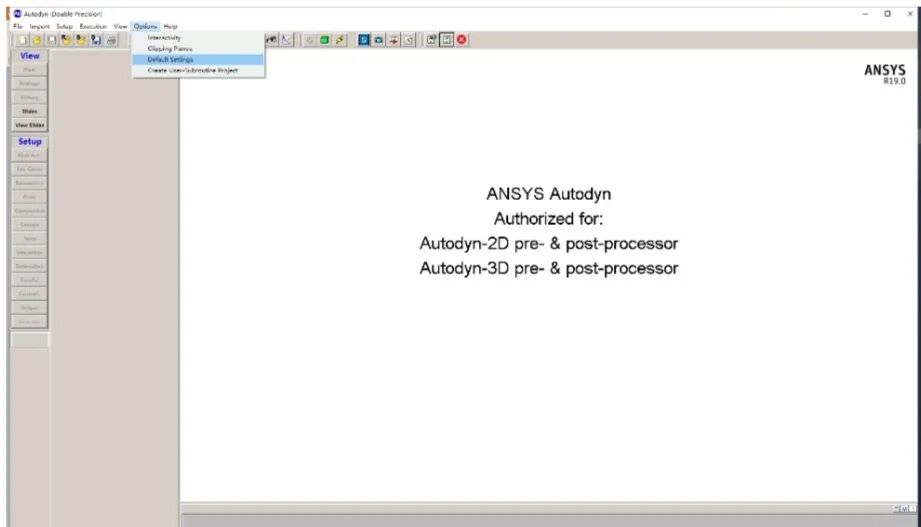Click the blue floppy disk Save As icon
Image resolution: width=921 pixels, height=527 pixels.
tap(96, 40)
